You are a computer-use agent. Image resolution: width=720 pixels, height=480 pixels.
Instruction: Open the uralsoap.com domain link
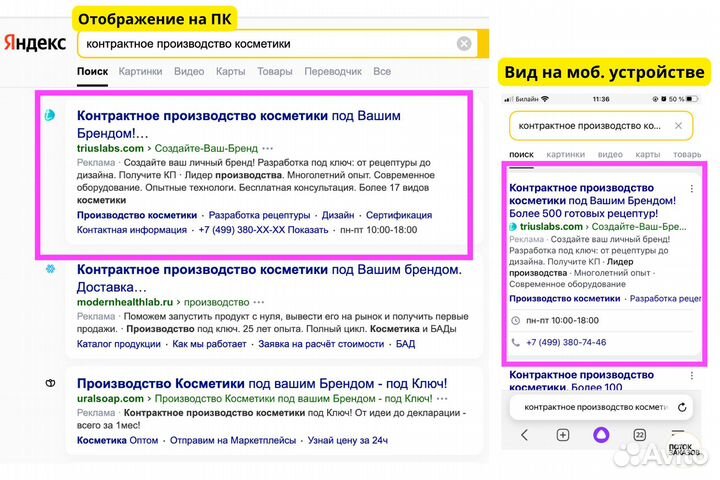[x=110, y=398]
